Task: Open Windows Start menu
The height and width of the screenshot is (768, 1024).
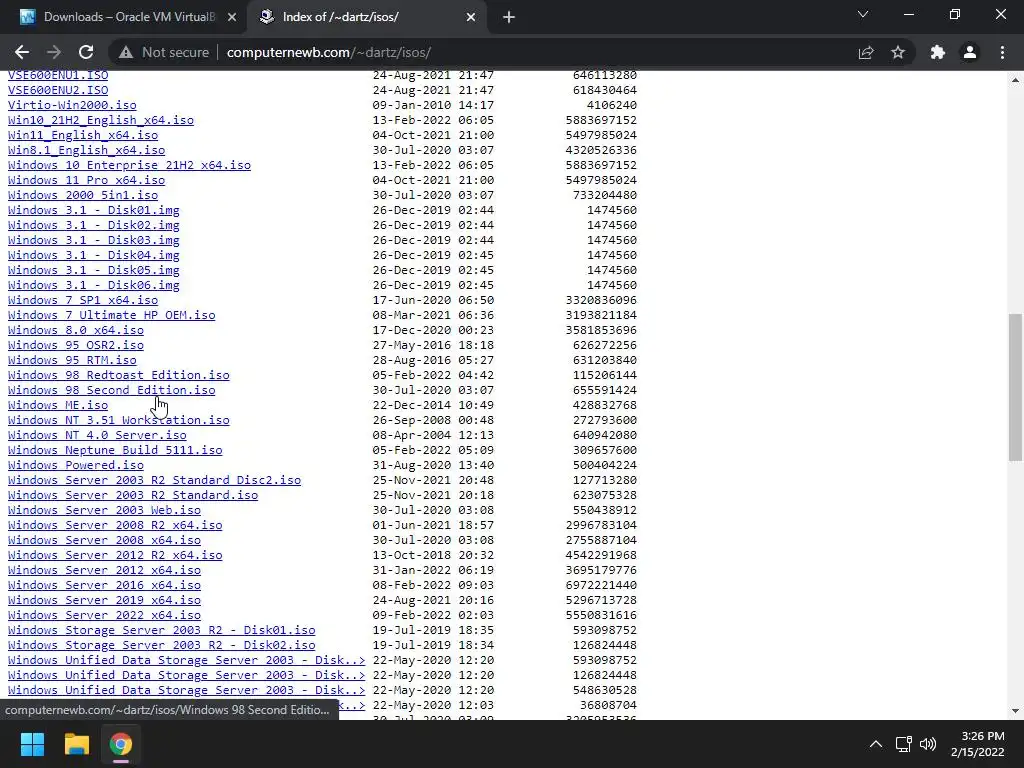Action: 32,744
